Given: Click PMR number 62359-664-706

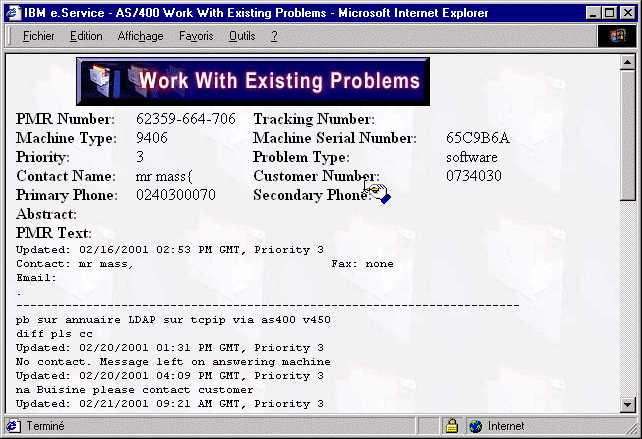Looking at the screenshot, I should click(x=186, y=119).
